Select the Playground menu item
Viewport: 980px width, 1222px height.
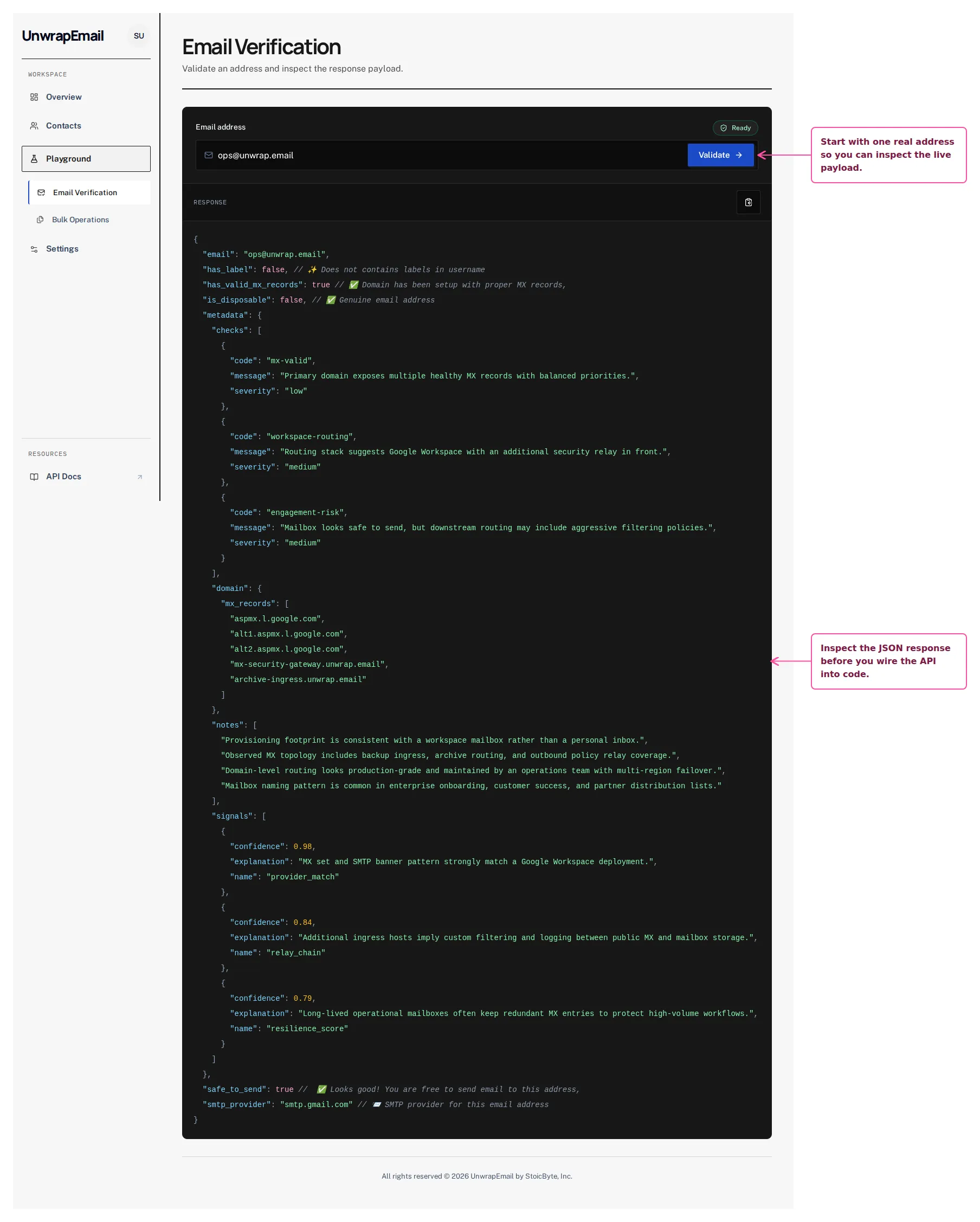pyautogui.click(x=86, y=159)
